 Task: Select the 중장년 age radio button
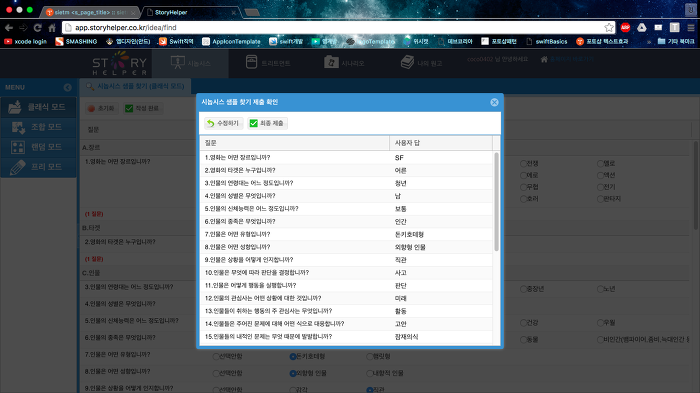click(523, 289)
